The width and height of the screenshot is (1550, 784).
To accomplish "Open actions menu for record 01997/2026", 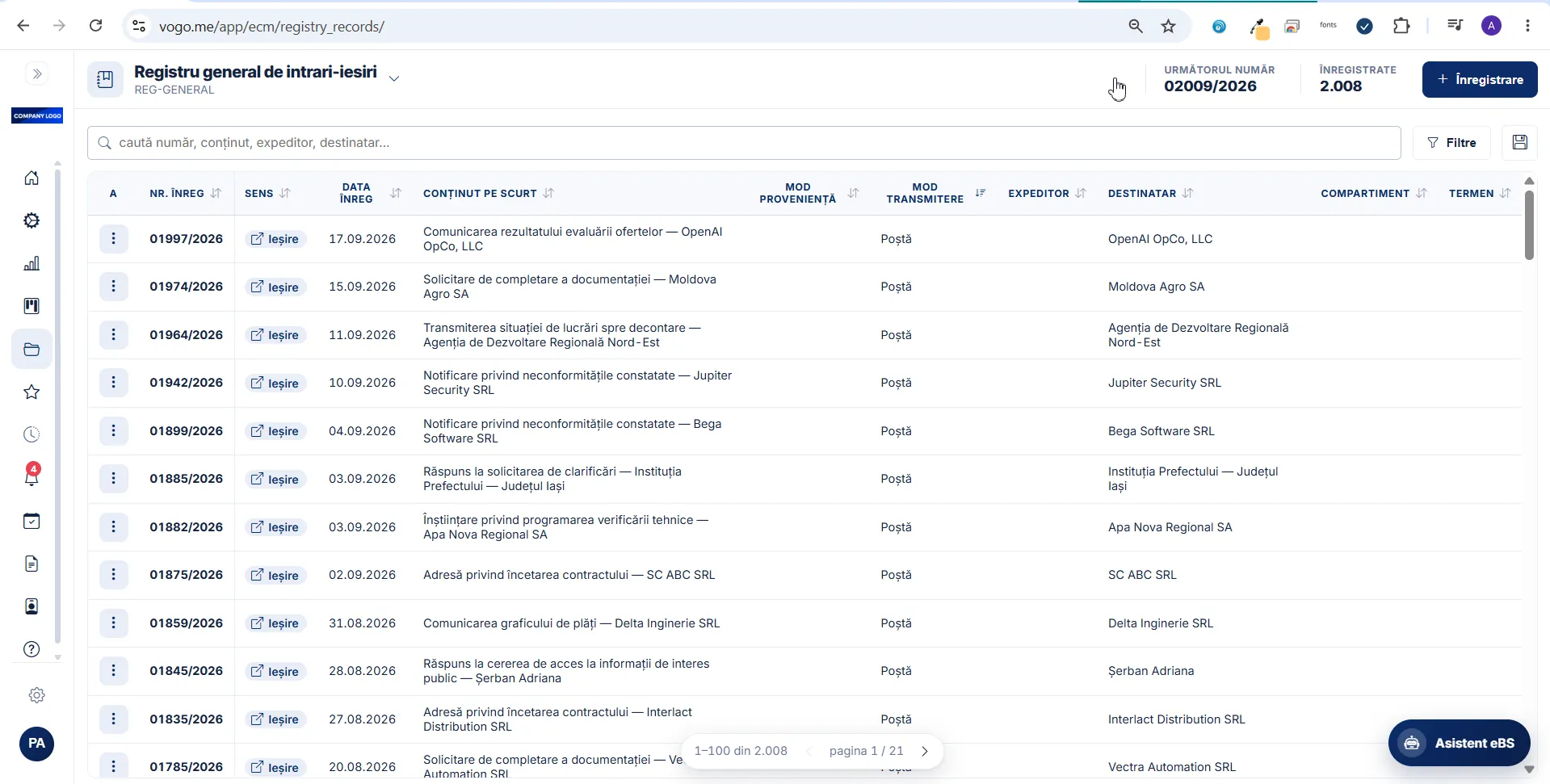I will point(114,239).
